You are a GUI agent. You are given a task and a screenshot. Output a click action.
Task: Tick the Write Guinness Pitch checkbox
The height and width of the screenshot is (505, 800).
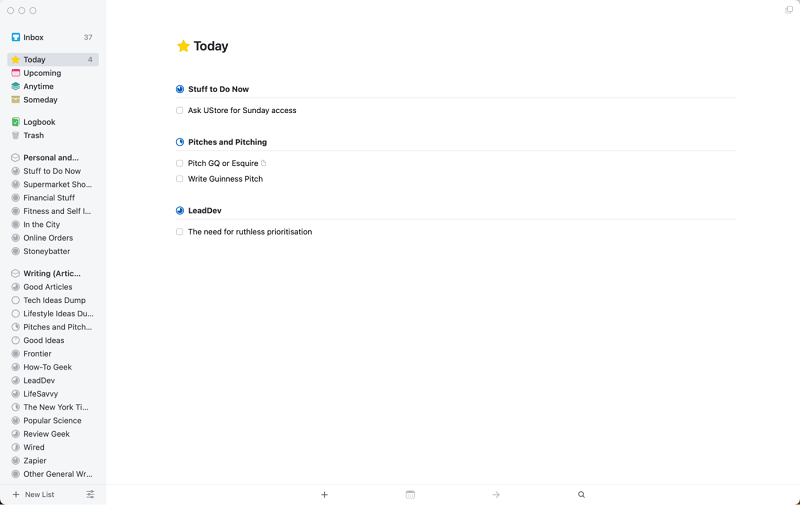click(180, 179)
